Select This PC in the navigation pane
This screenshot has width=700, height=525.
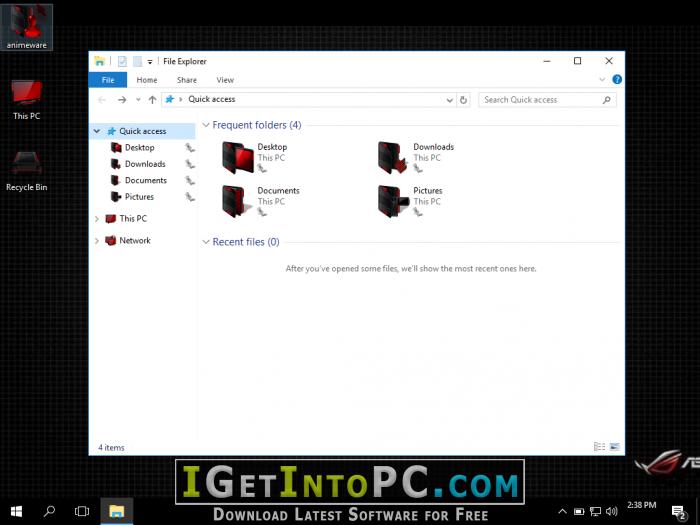133,218
